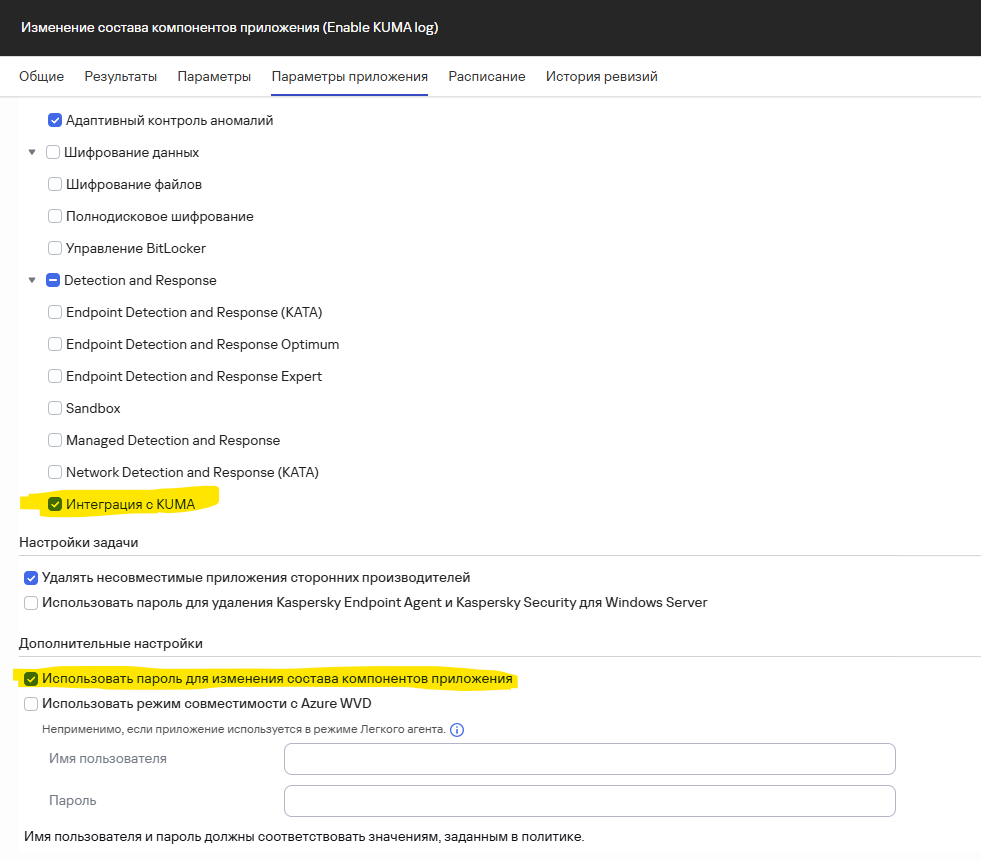Click the info icon near Light Agent note
This screenshot has height=862, width=981.
point(457,730)
